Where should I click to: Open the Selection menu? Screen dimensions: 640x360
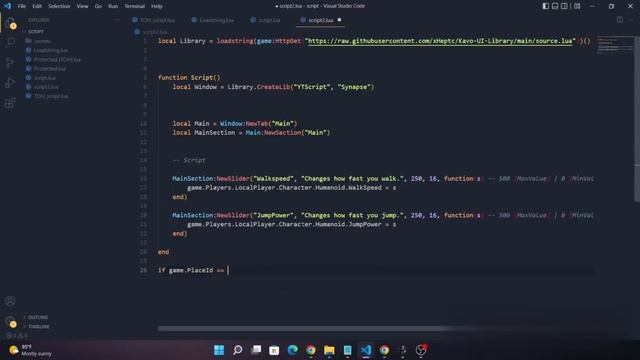[59, 6]
